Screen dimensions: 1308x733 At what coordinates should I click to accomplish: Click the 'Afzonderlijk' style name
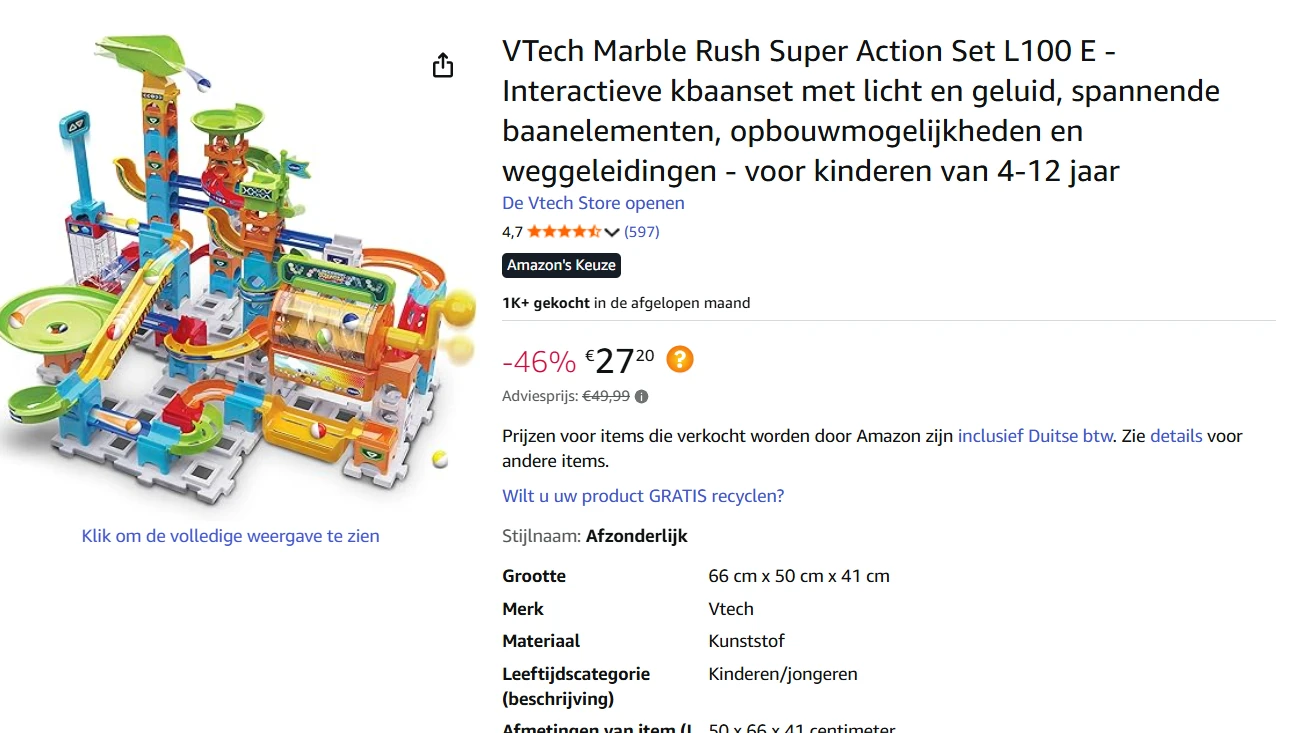[x=637, y=536]
